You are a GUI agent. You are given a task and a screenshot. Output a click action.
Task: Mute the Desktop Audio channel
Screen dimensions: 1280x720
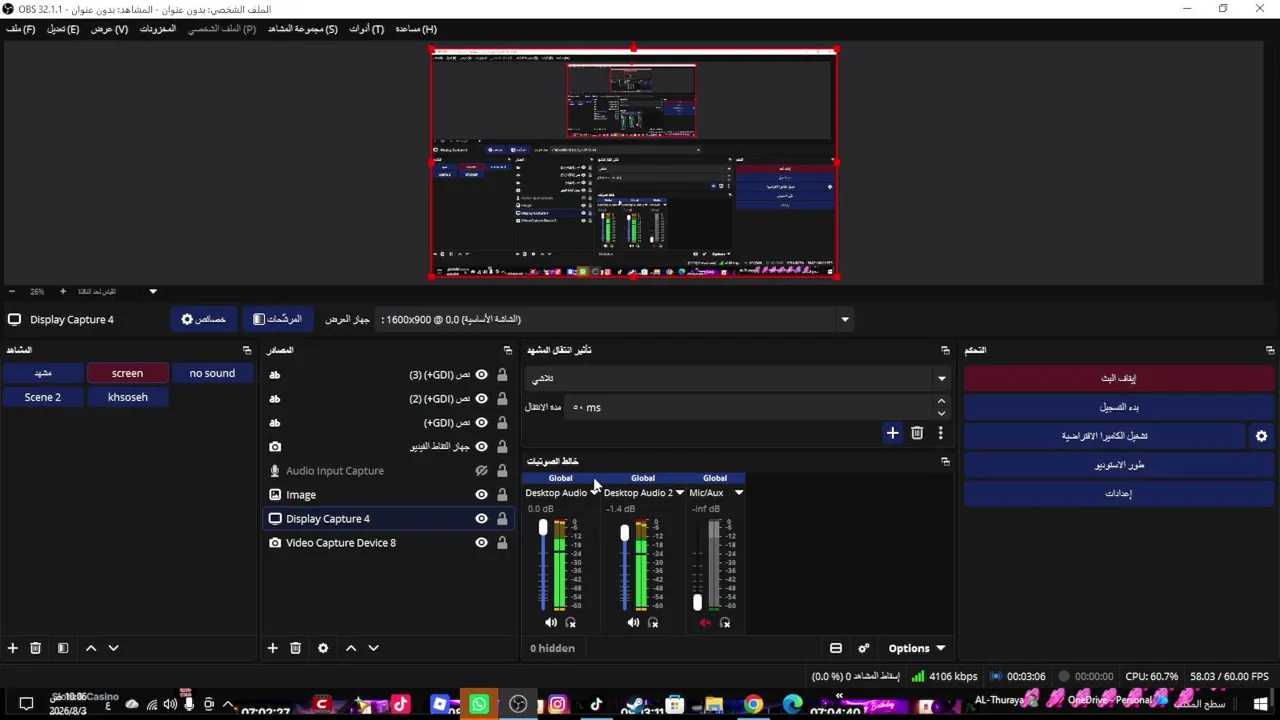pyautogui.click(x=551, y=623)
